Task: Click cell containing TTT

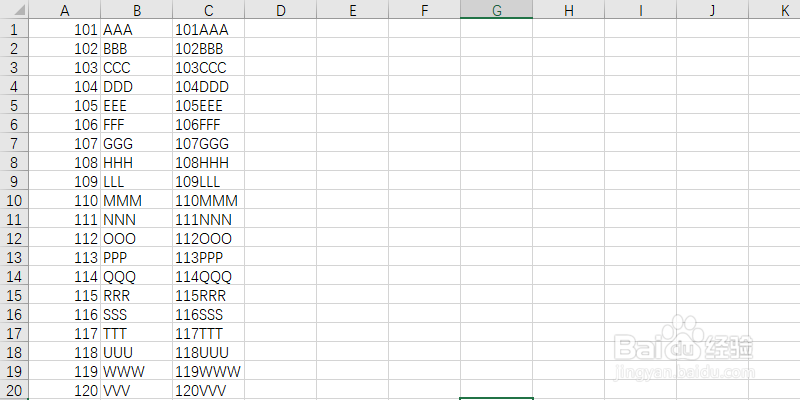Action: point(137,332)
